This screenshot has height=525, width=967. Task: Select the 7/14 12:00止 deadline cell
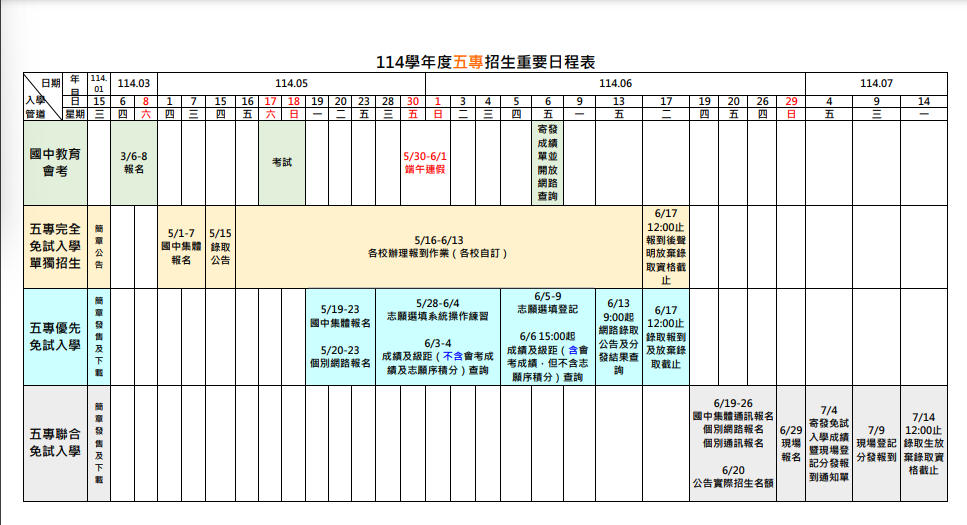923,443
